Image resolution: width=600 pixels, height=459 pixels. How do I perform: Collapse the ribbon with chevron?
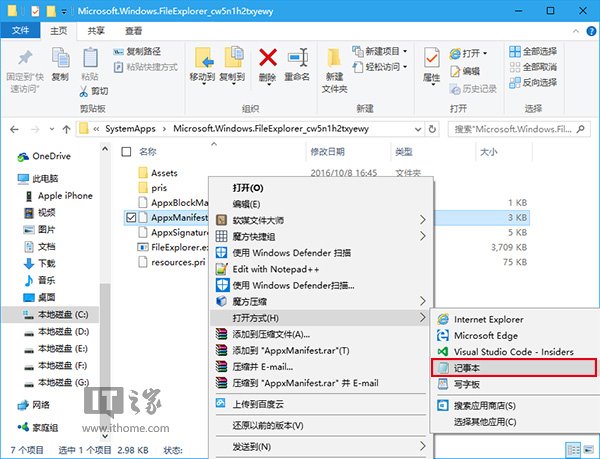[x=576, y=31]
